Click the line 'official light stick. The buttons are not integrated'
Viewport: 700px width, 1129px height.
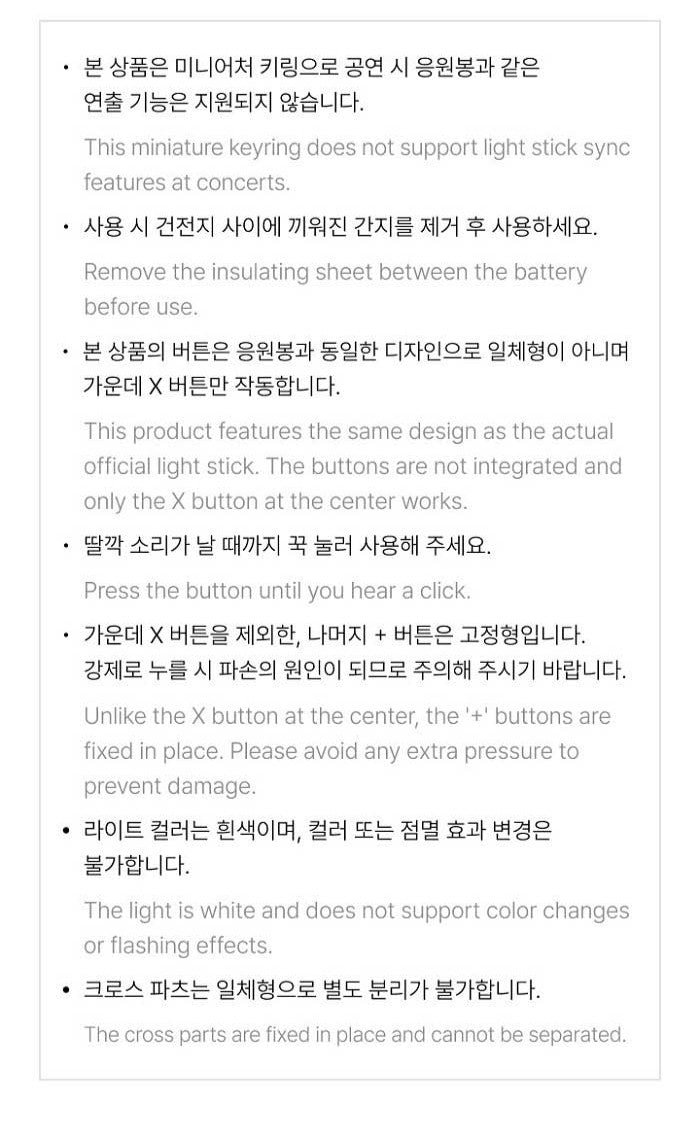352,467
